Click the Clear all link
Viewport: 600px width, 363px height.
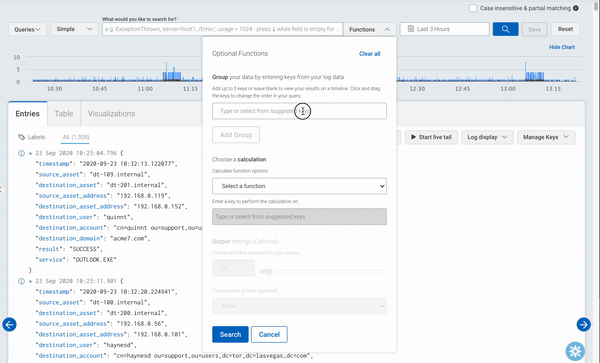coord(370,54)
